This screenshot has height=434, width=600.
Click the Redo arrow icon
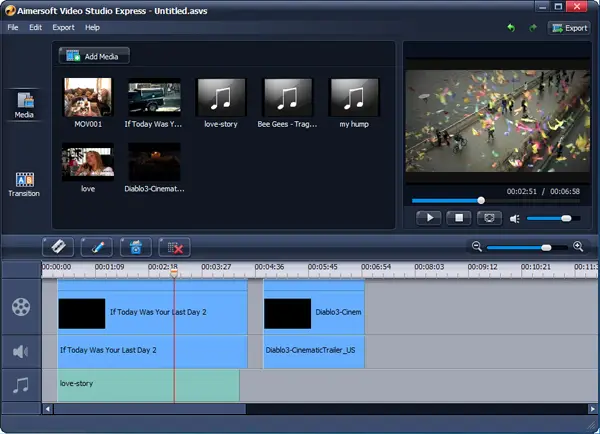click(x=531, y=27)
